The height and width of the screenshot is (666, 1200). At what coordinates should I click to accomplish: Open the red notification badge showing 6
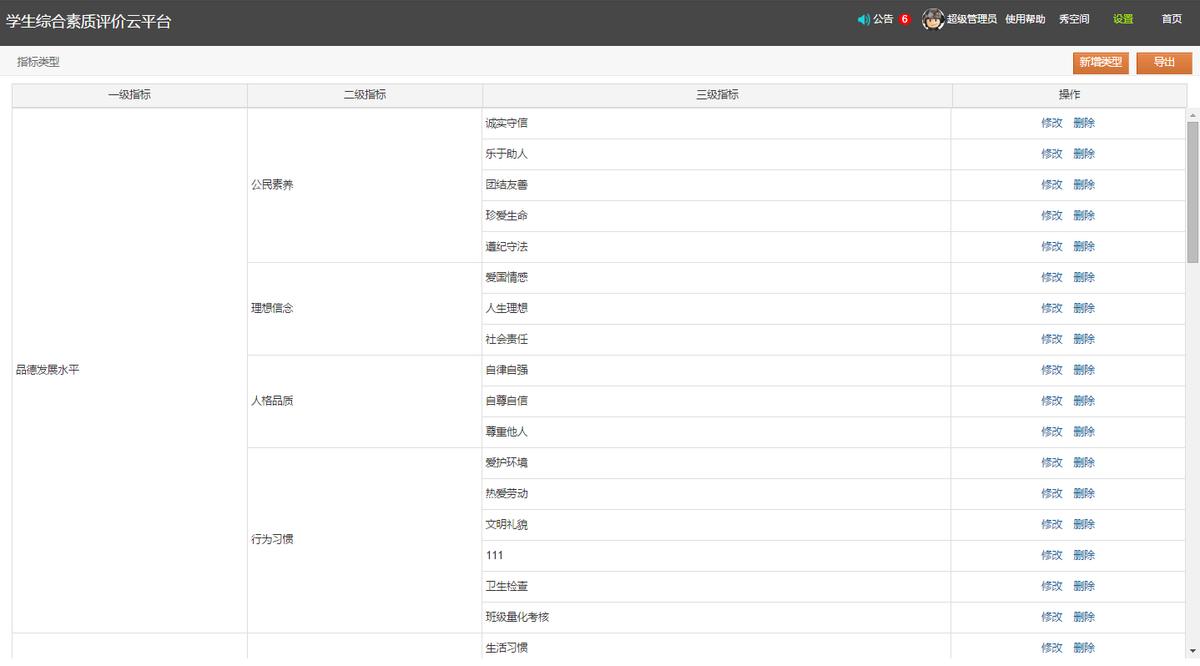click(x=905, y=19)
